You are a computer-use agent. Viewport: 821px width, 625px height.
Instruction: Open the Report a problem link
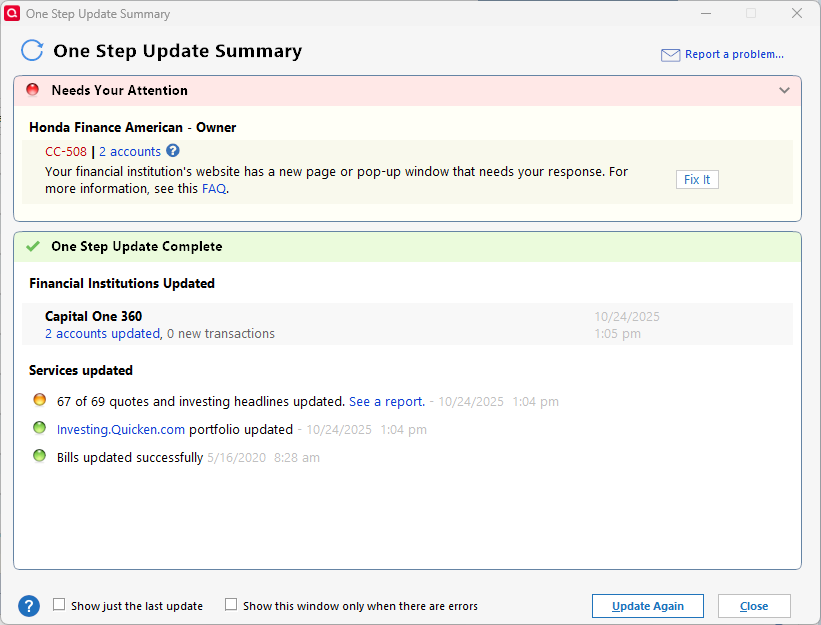pos(734,54)
